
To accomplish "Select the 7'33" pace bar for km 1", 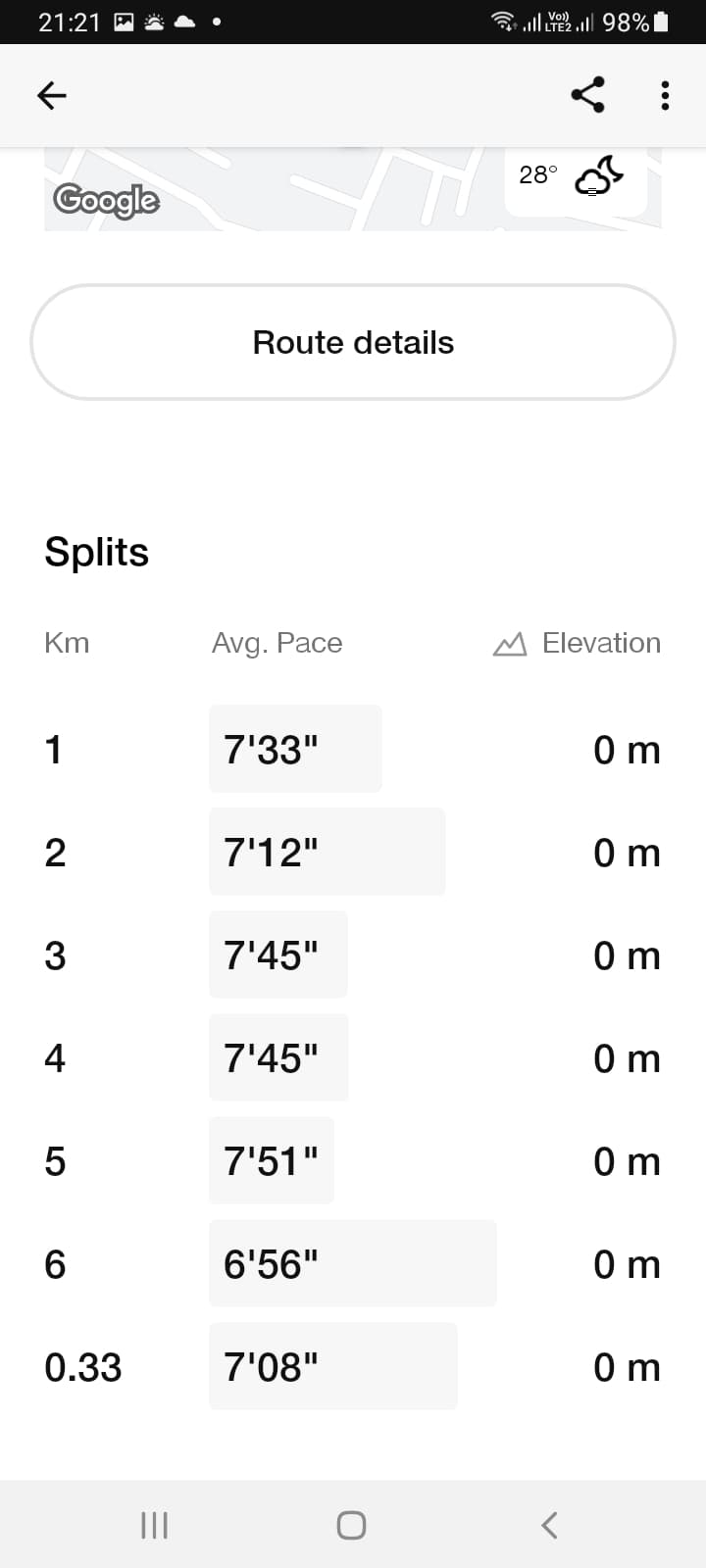I will (x=295, y=749).
